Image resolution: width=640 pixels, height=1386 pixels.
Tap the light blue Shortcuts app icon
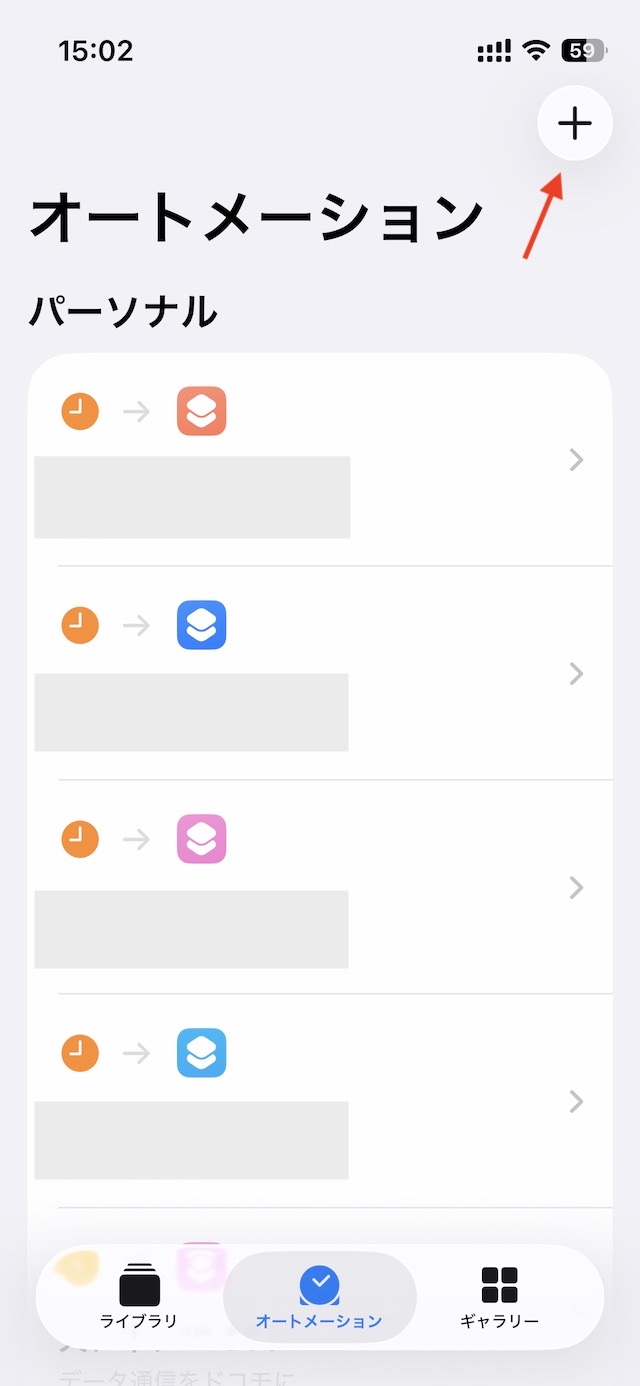[202, 1053]
